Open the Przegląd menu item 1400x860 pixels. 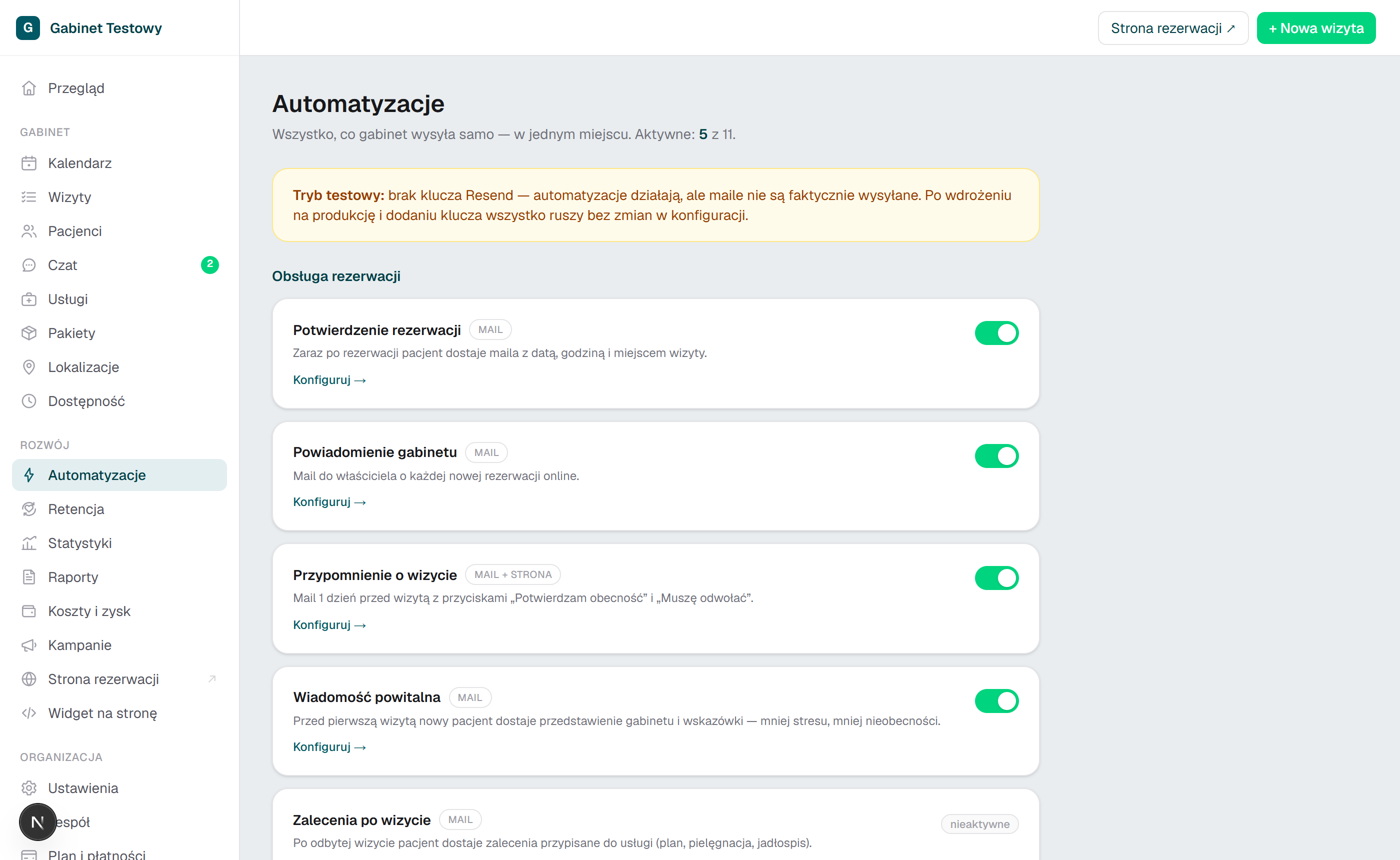click(119, 88)
